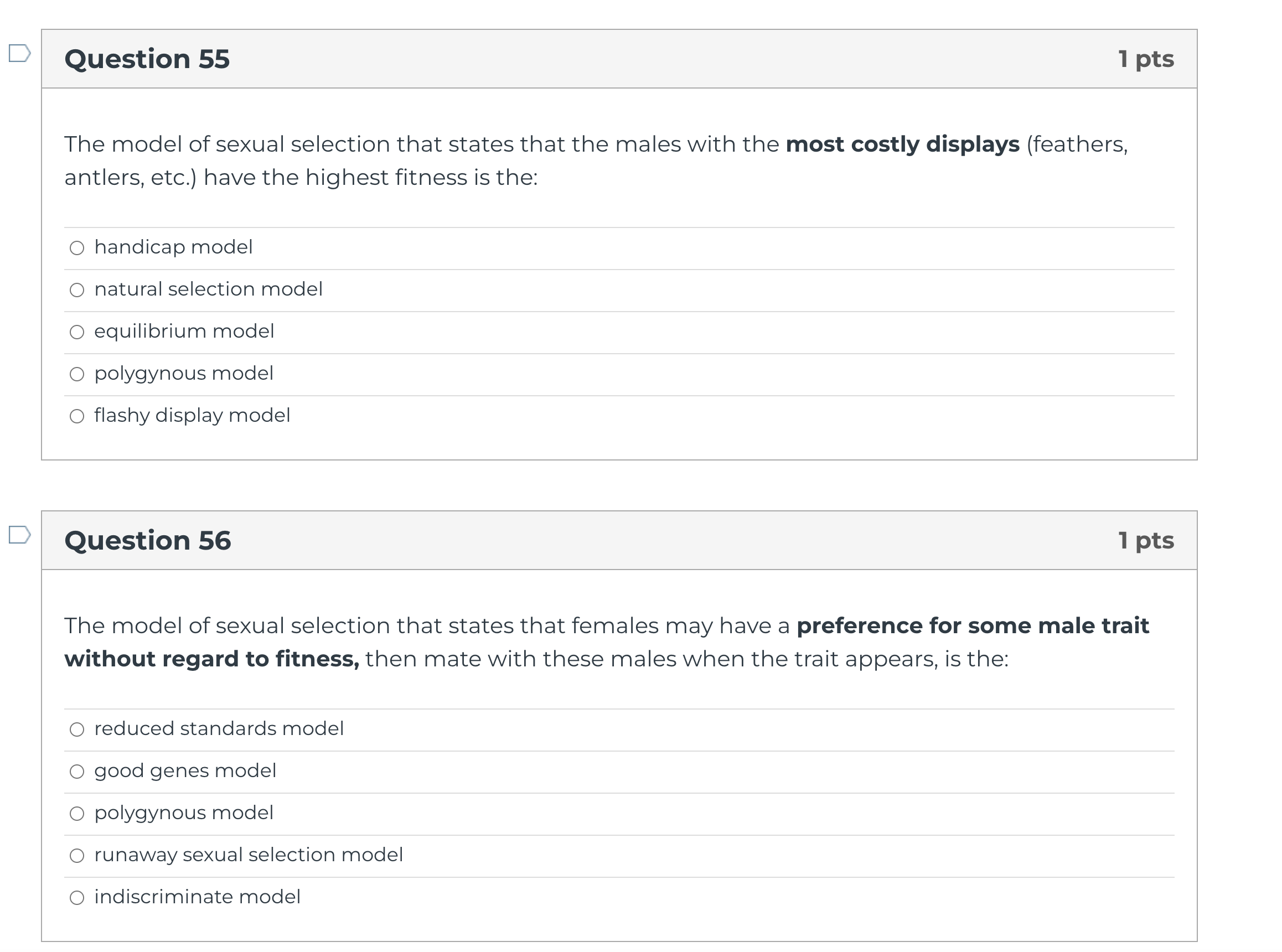Choose flashy display model answer
The height and width of the screenshot is (952, 1282).
(x=77, y=417)
